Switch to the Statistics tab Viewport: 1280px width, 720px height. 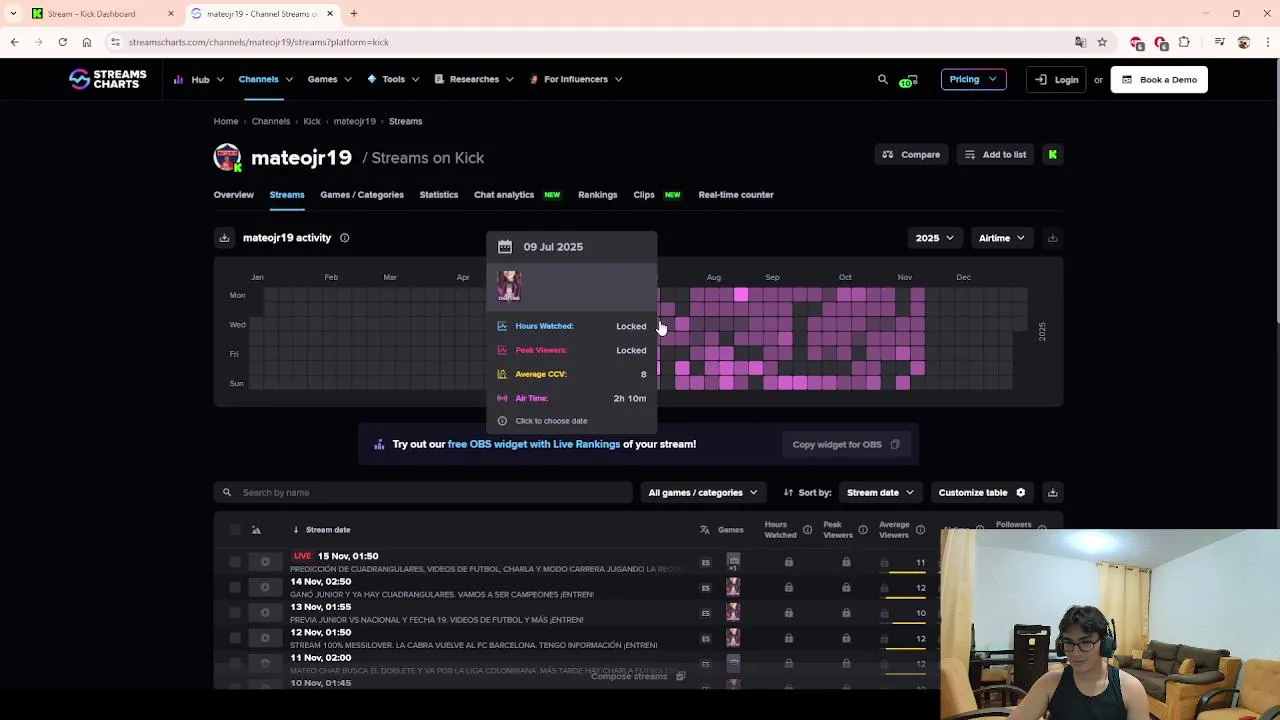438,195
